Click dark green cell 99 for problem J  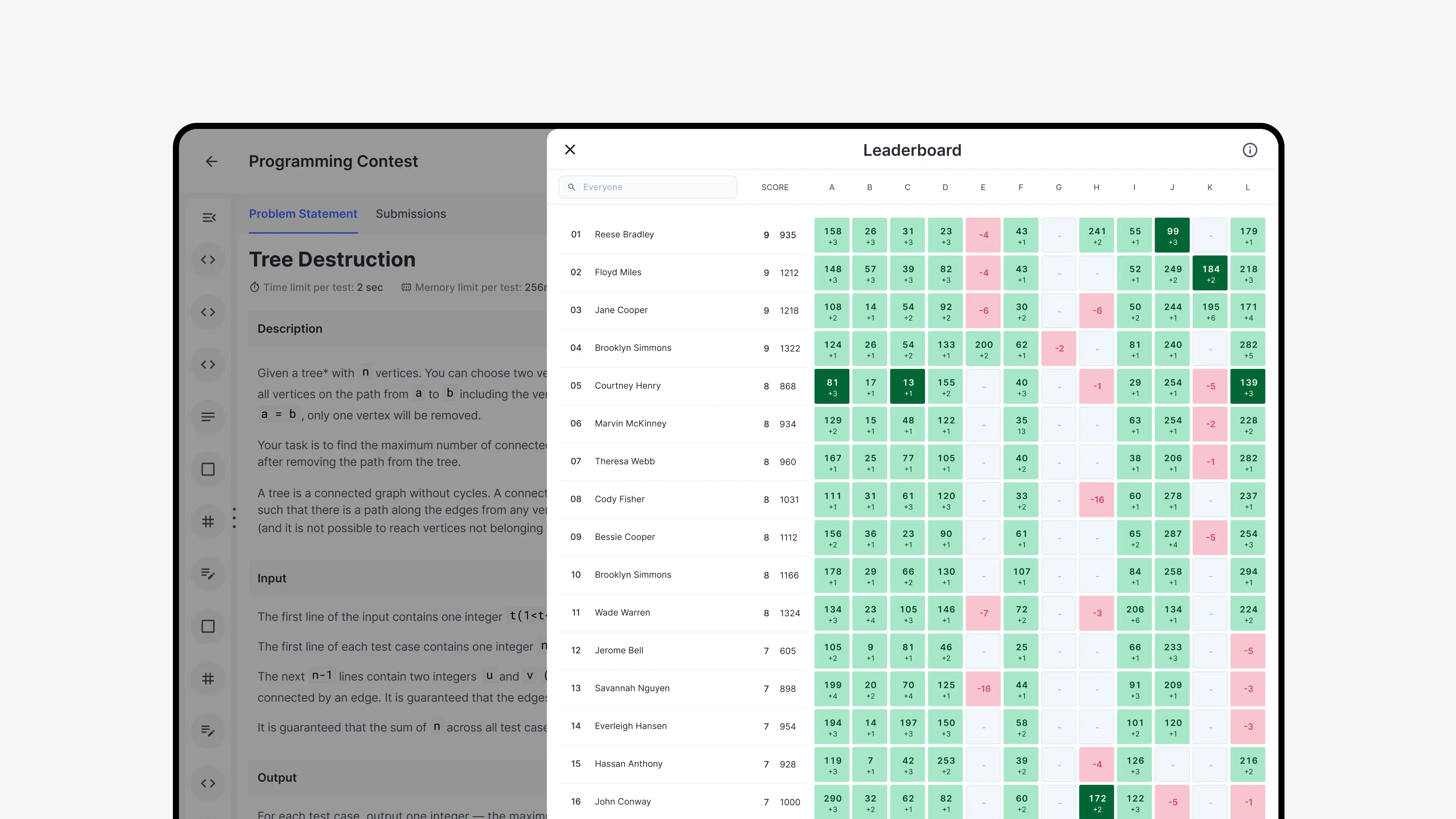(1172, 235)
